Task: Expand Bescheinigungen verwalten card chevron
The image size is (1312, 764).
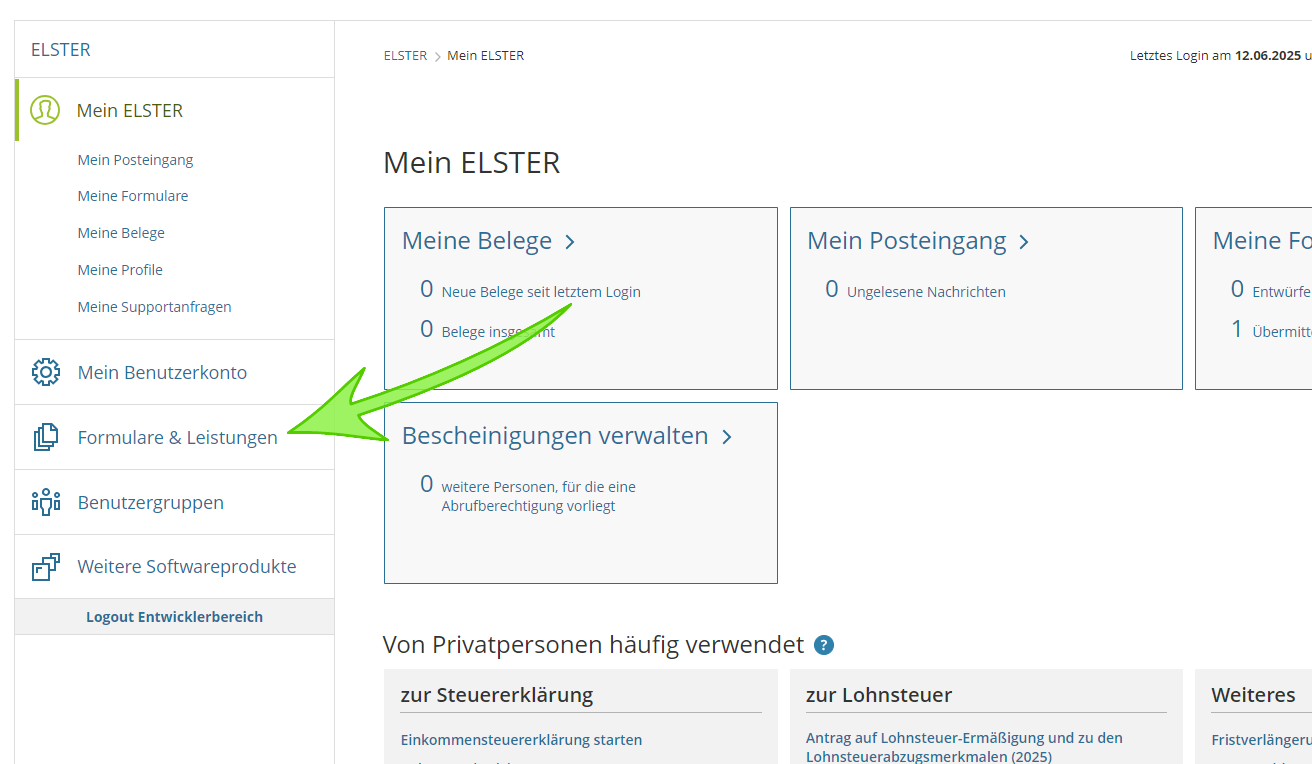Action: [x=727, y=437]
